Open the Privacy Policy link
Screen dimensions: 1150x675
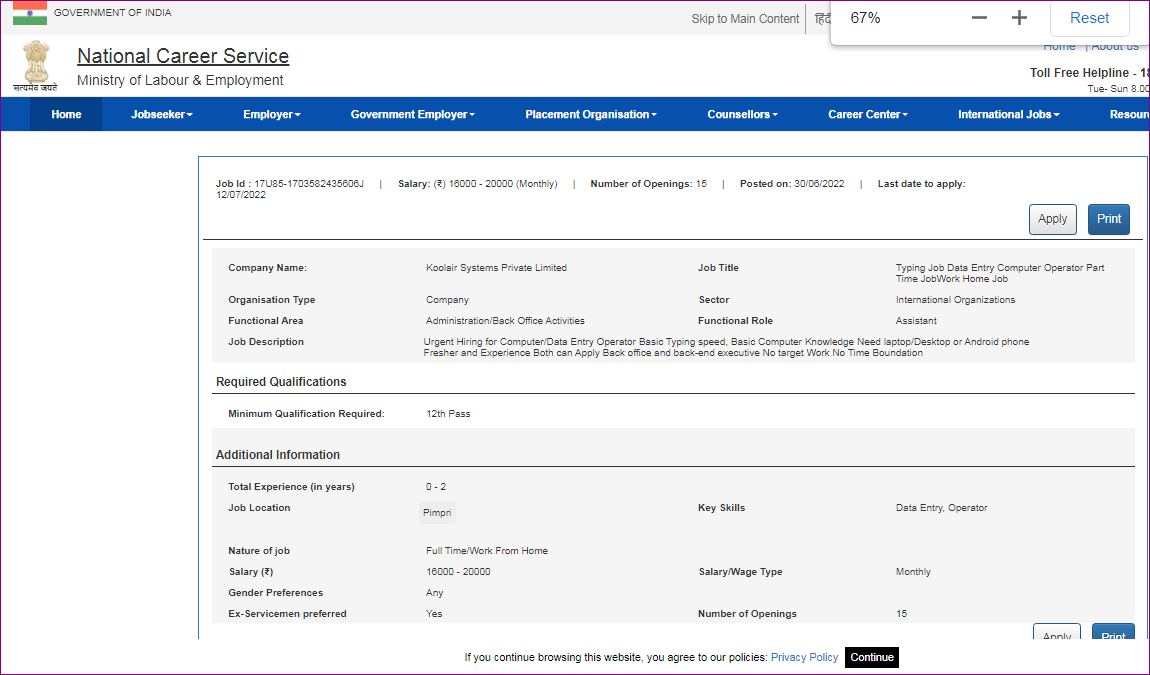pos(804,657)
